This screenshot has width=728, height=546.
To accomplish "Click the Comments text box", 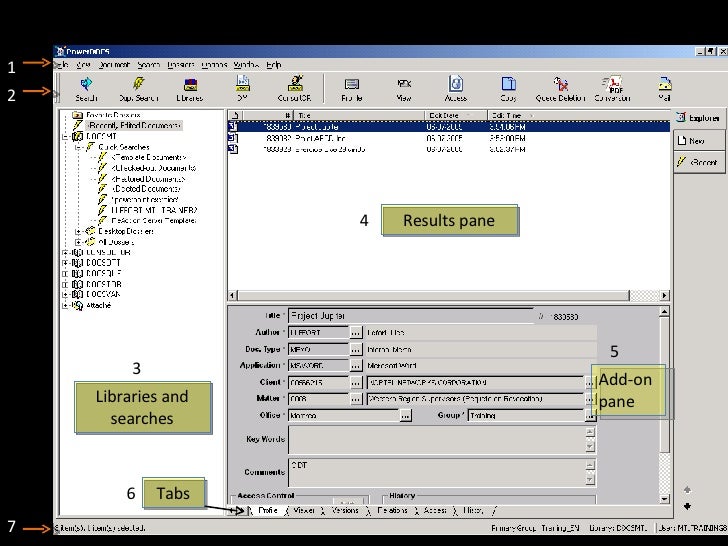I will pos(437,472).
